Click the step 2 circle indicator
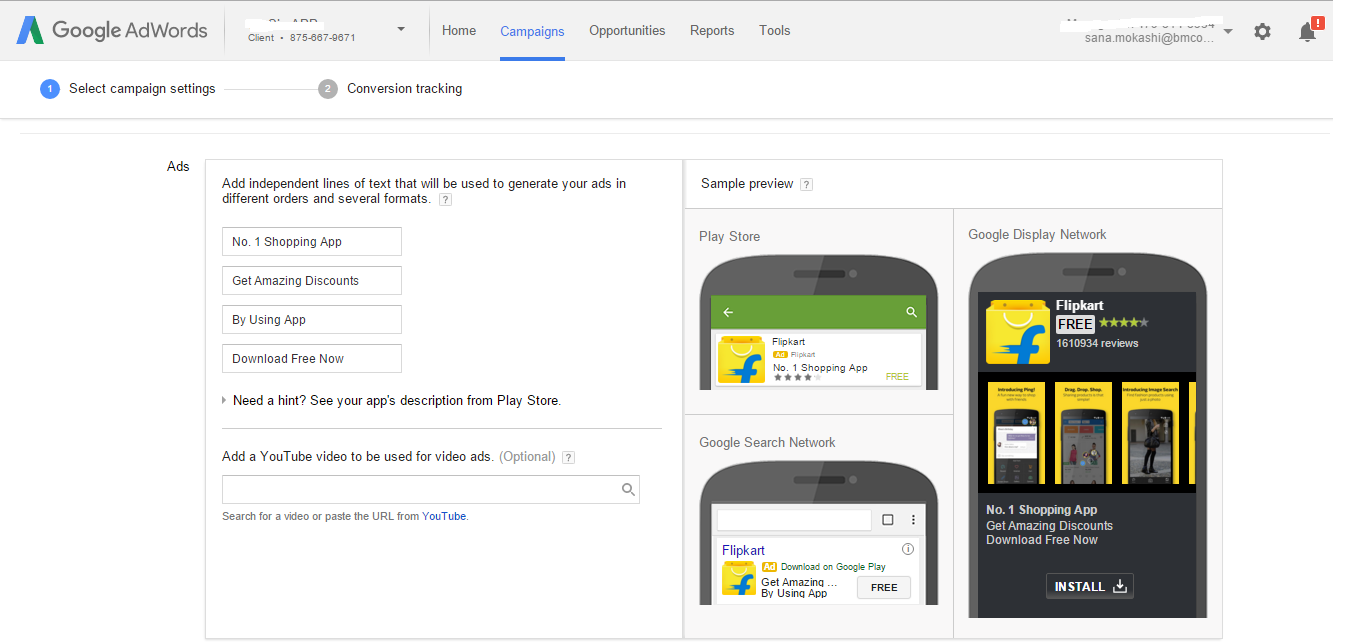 (x=328, y=89)
